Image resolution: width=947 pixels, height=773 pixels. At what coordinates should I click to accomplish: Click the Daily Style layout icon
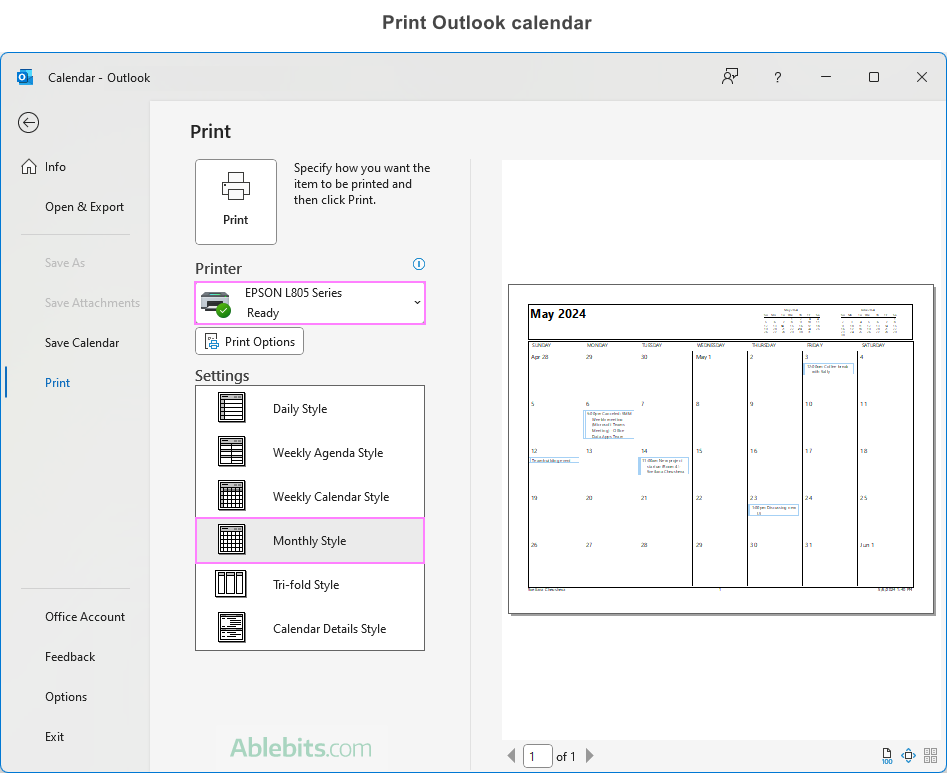pyautogui.click(x=231, y=408)
